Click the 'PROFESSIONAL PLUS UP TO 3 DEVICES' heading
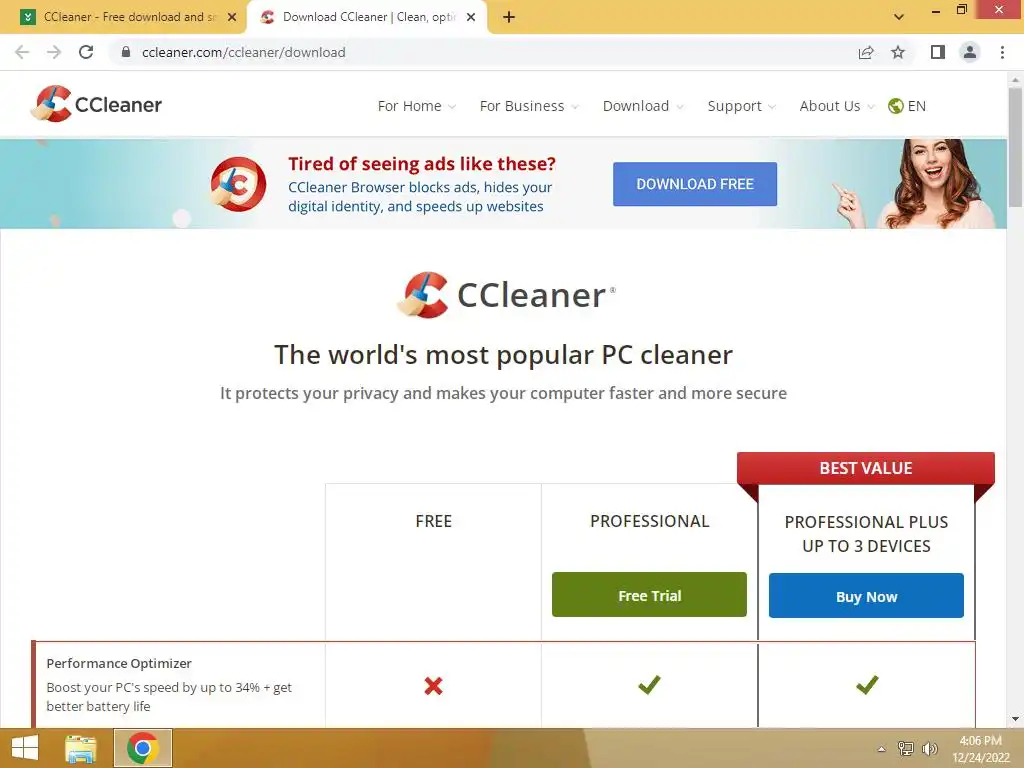1024x768 pixels. [867, 534]
